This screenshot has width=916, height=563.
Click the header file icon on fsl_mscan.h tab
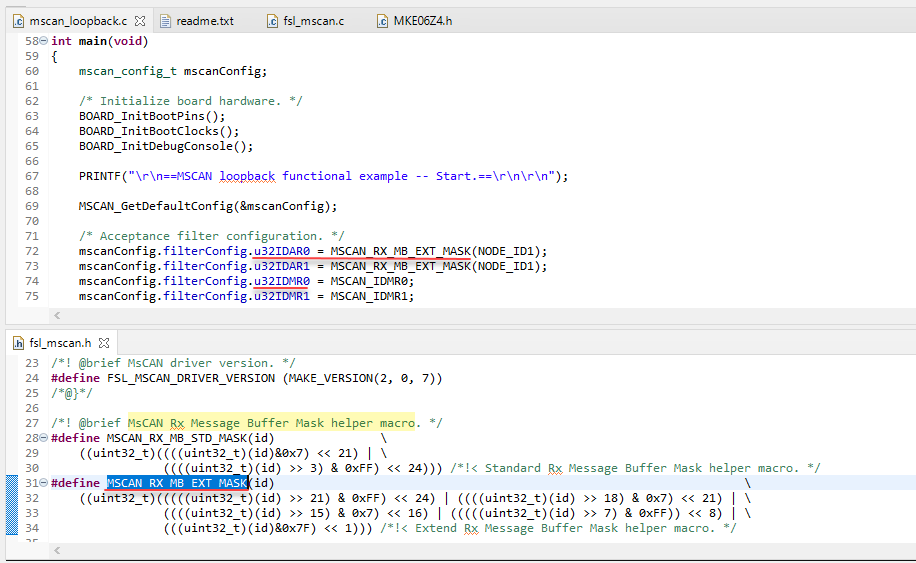[19, 343]
